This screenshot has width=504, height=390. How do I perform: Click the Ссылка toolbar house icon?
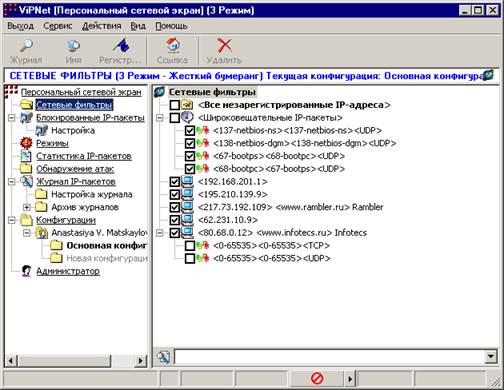click(x=173, y=45)
